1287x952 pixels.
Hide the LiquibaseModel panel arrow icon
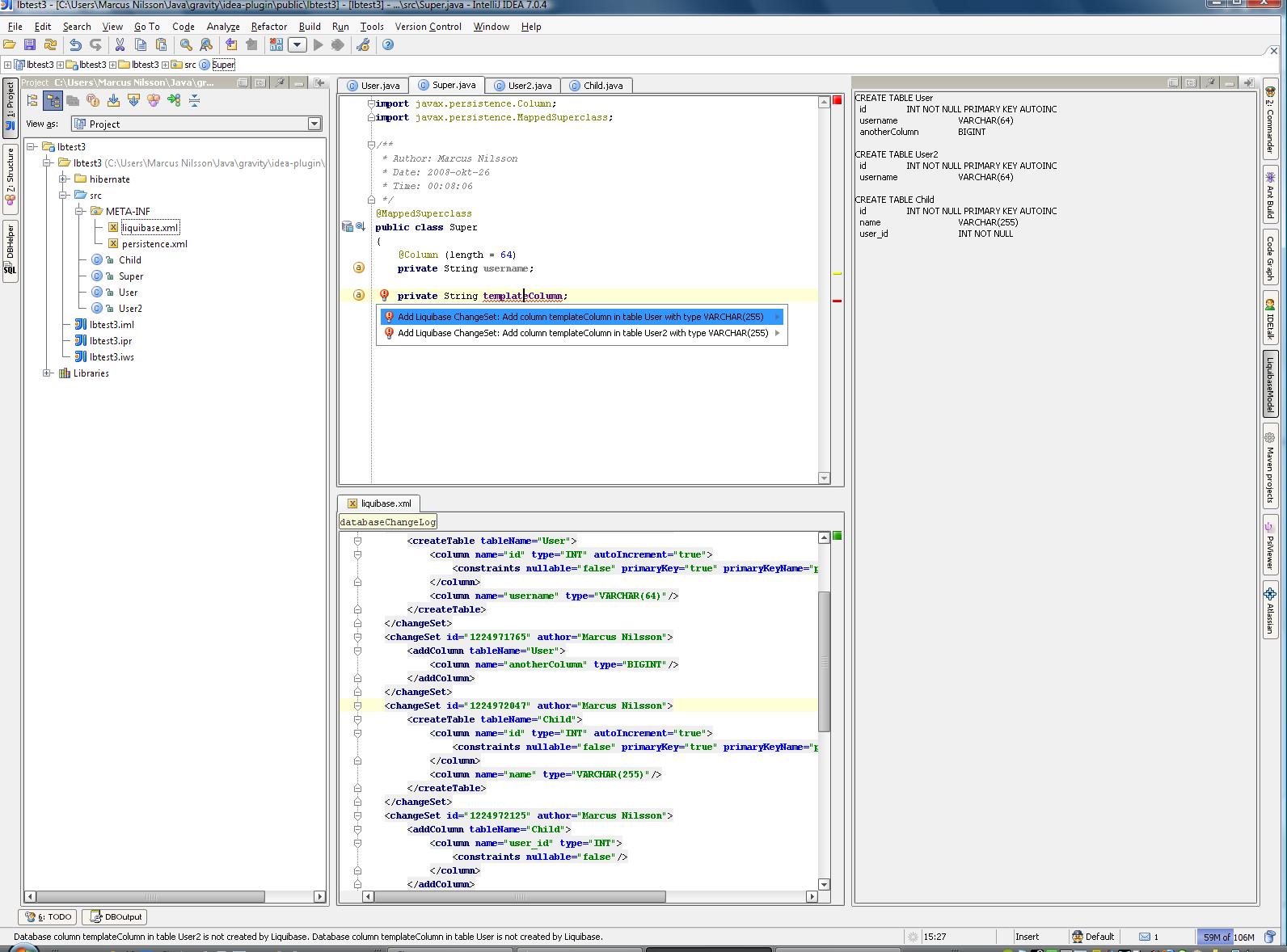coord(1249,82)
